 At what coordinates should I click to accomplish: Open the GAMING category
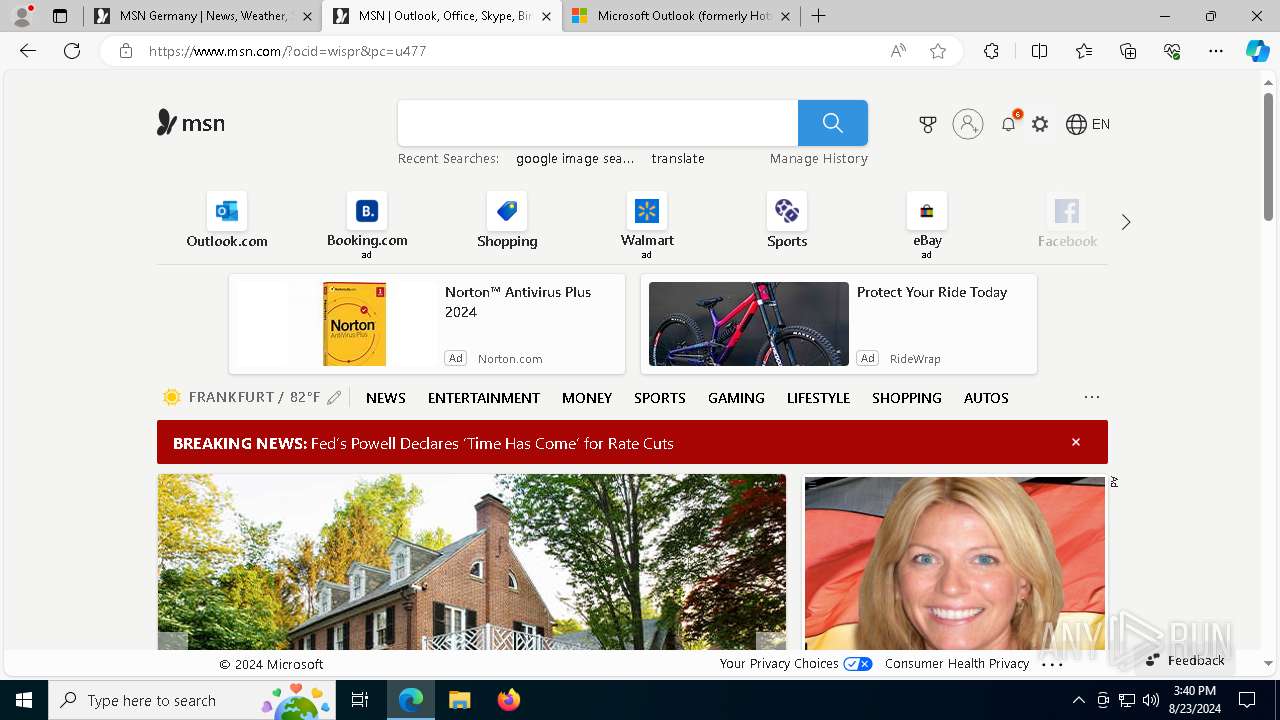pos(736,398)
